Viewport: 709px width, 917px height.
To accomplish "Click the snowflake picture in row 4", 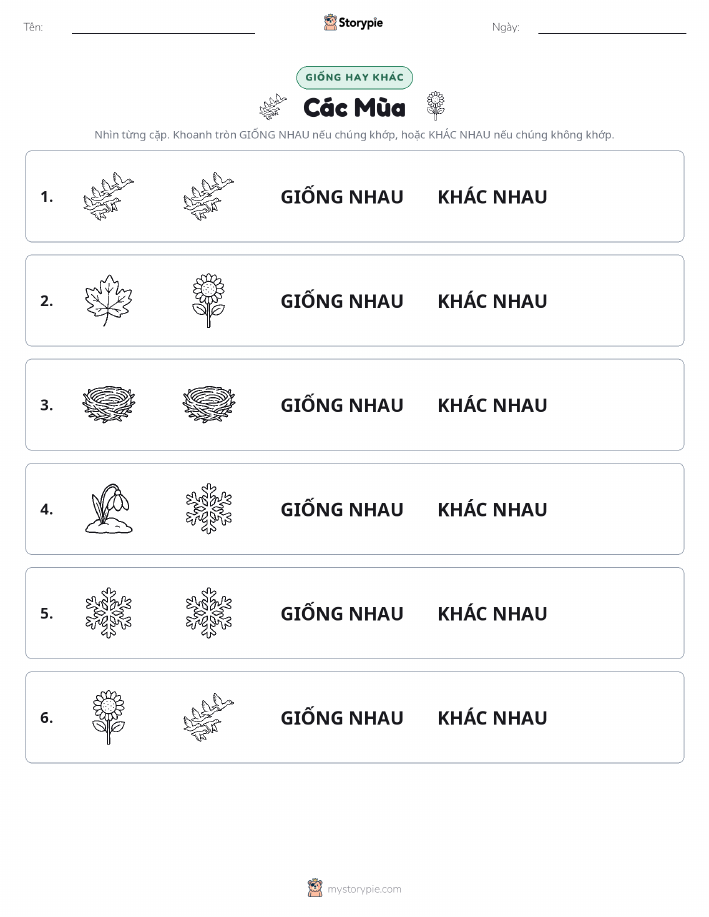I will (209, 509).
